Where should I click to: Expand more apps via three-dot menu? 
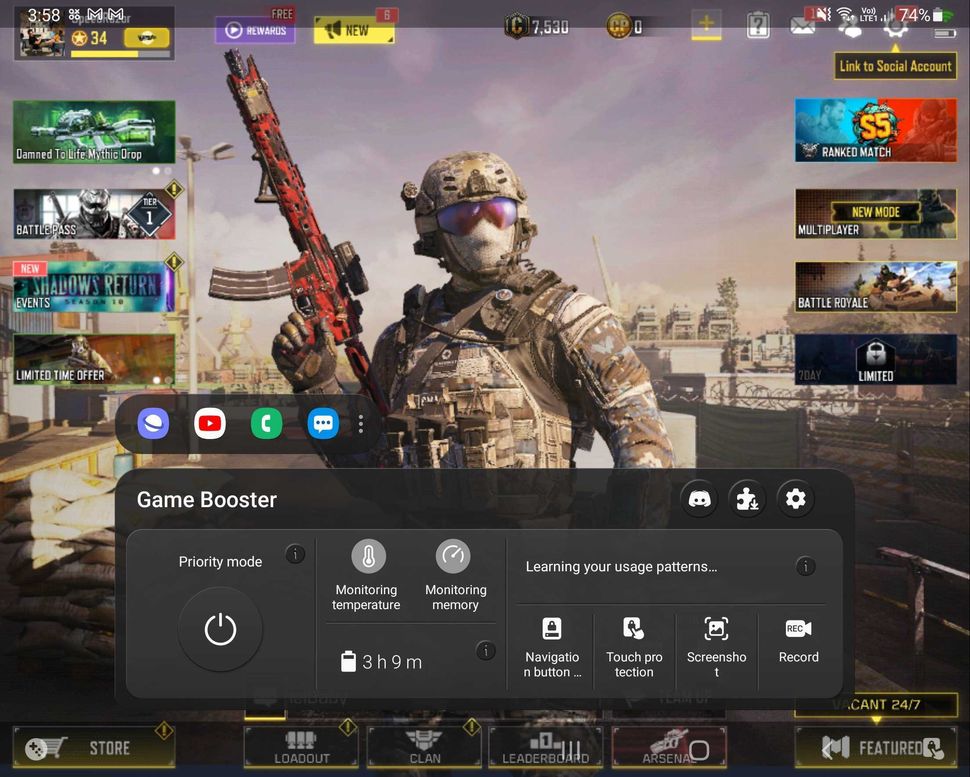(x=360, y=423)
